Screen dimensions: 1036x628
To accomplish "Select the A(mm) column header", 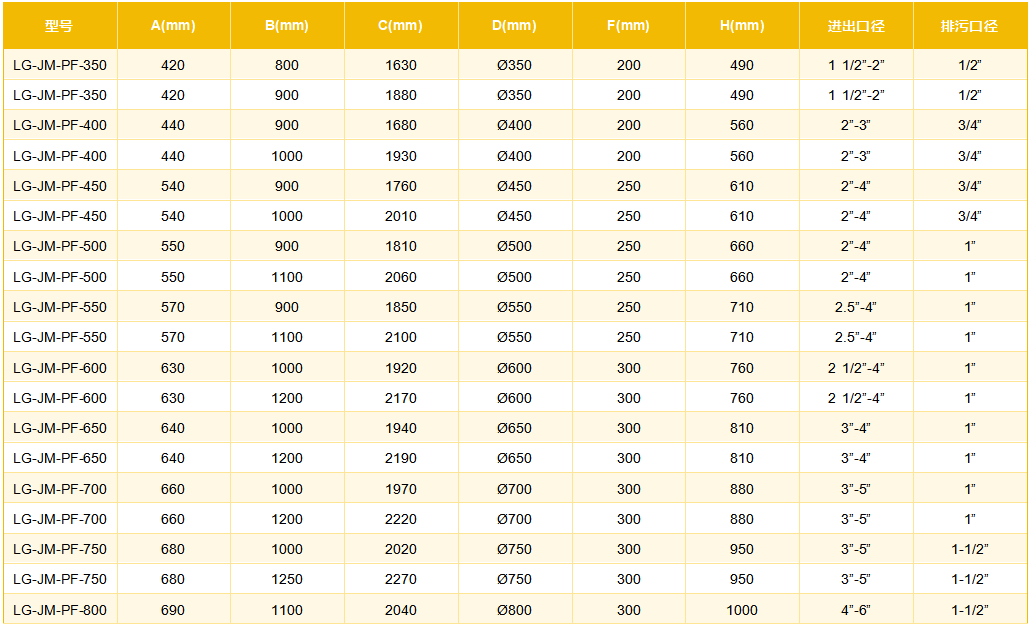I will coord(173,26).
